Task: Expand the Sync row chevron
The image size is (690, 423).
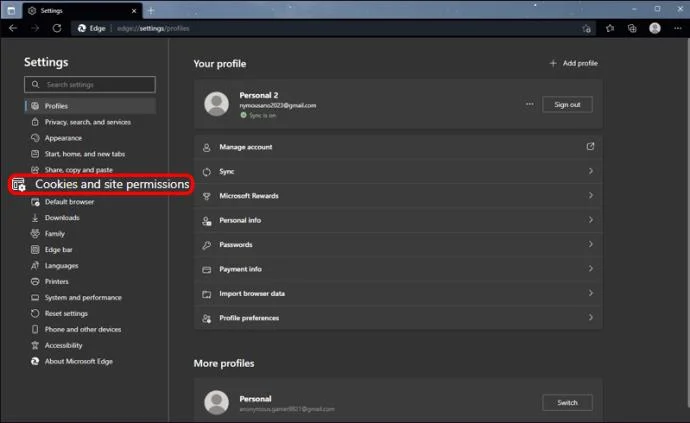Action: 591,171
